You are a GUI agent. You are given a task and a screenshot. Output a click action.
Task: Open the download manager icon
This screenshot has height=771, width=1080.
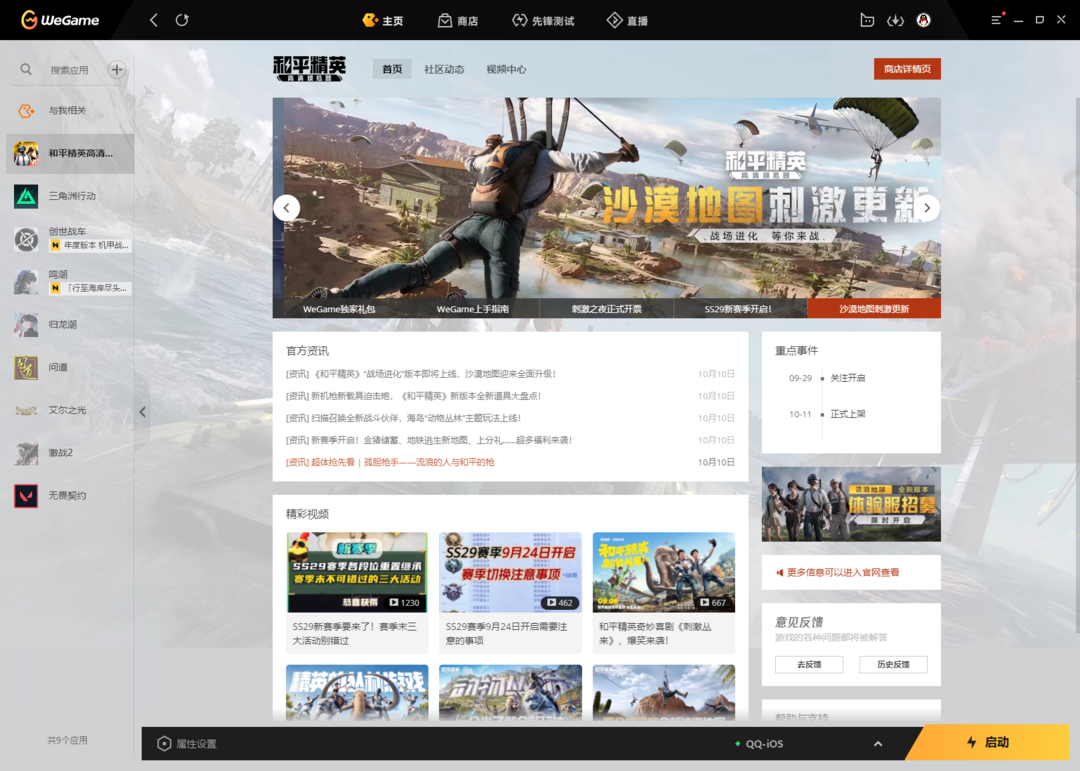click(896, 20)
